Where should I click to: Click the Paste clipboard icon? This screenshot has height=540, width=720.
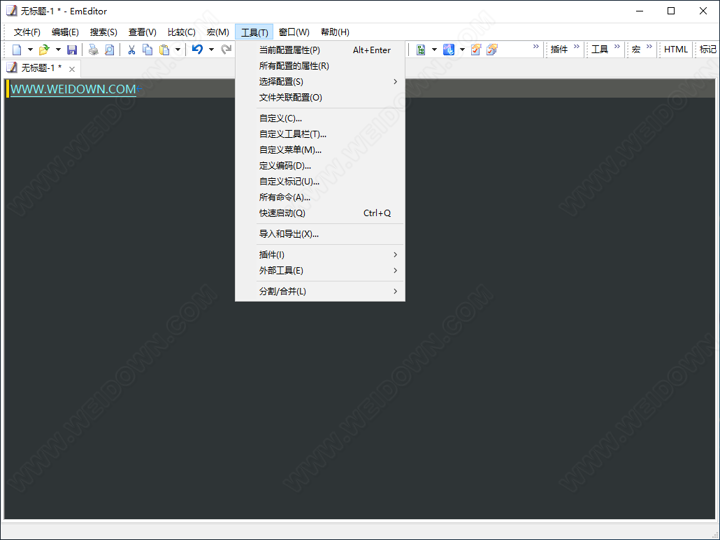coord(164,50)
